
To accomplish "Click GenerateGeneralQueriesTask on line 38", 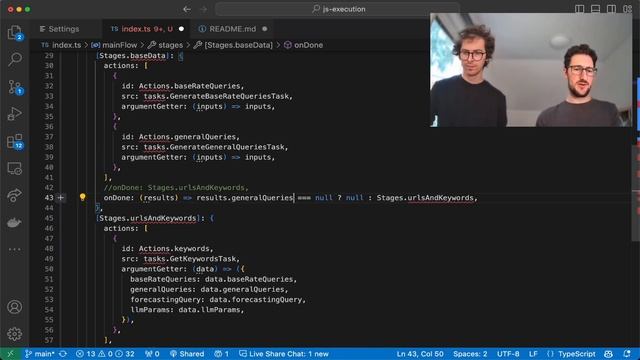I will click(x=227, y=147).
